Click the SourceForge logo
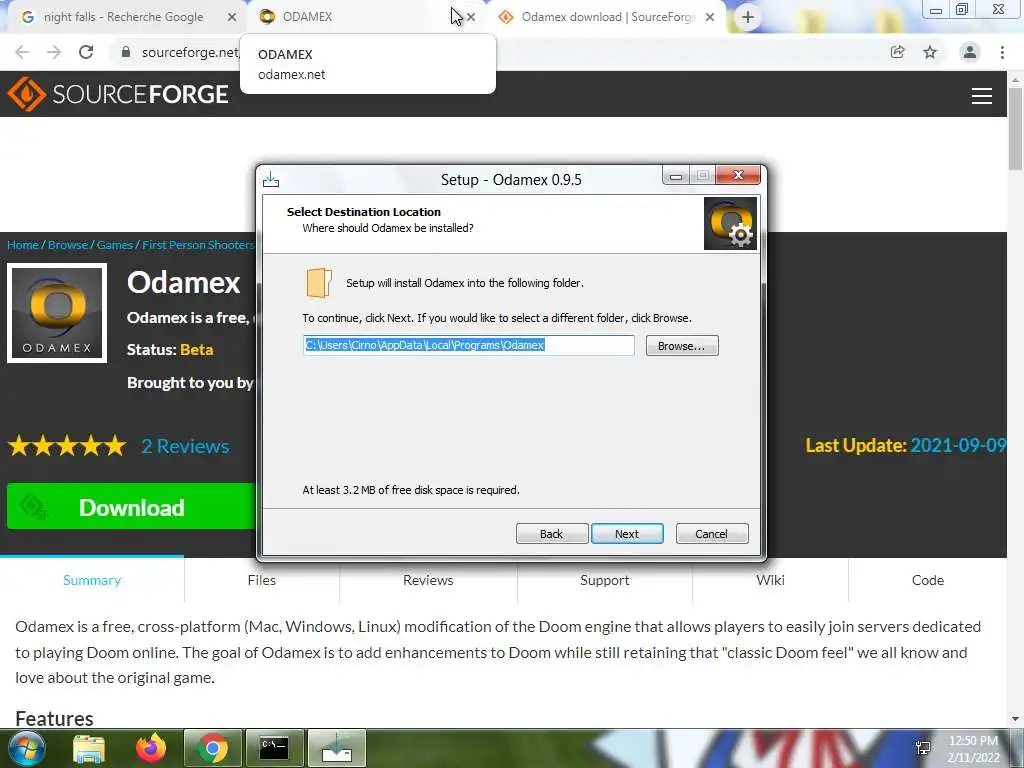 [118, 94]
